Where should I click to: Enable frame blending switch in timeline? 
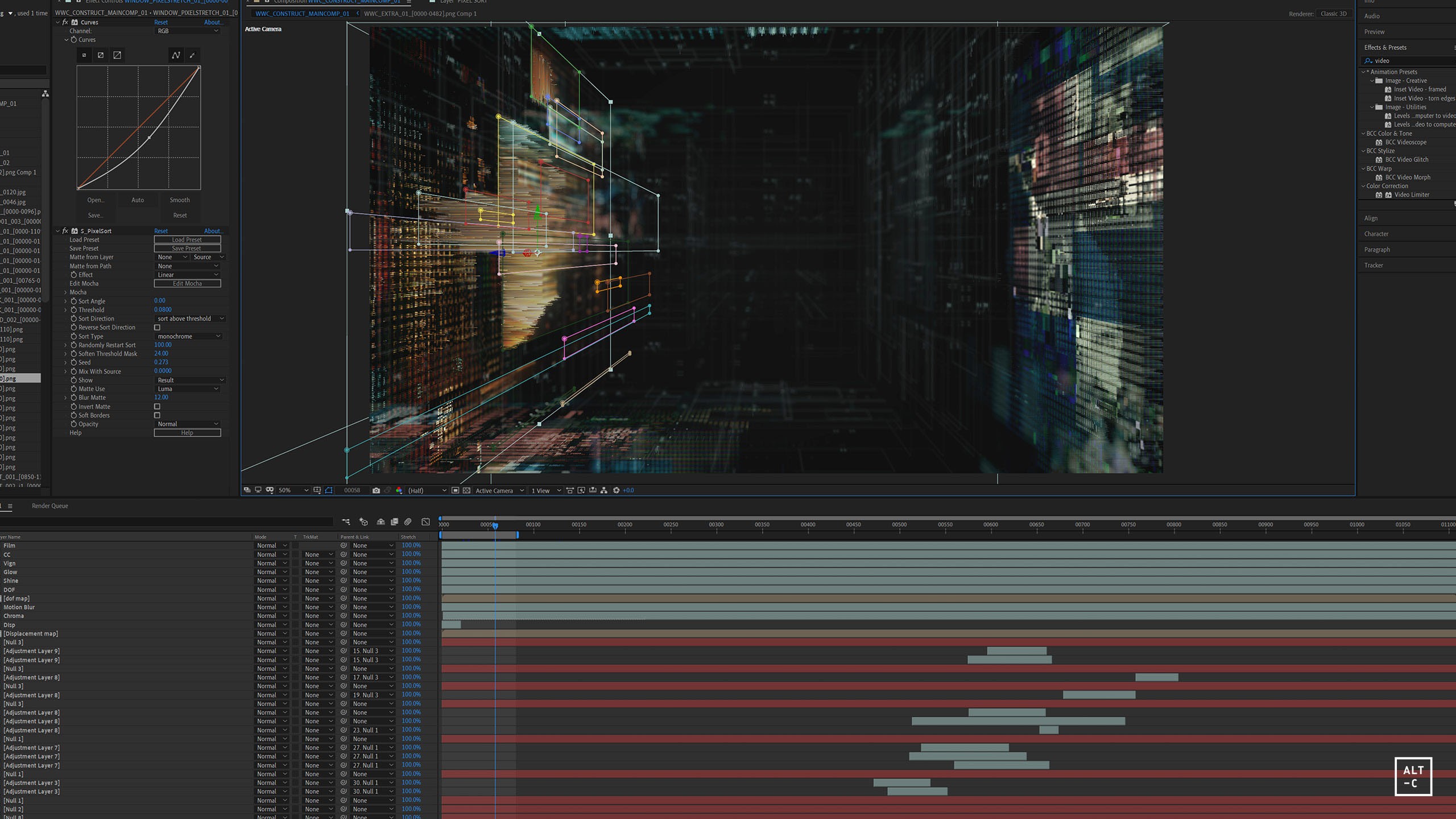click(x=394, y=522)
